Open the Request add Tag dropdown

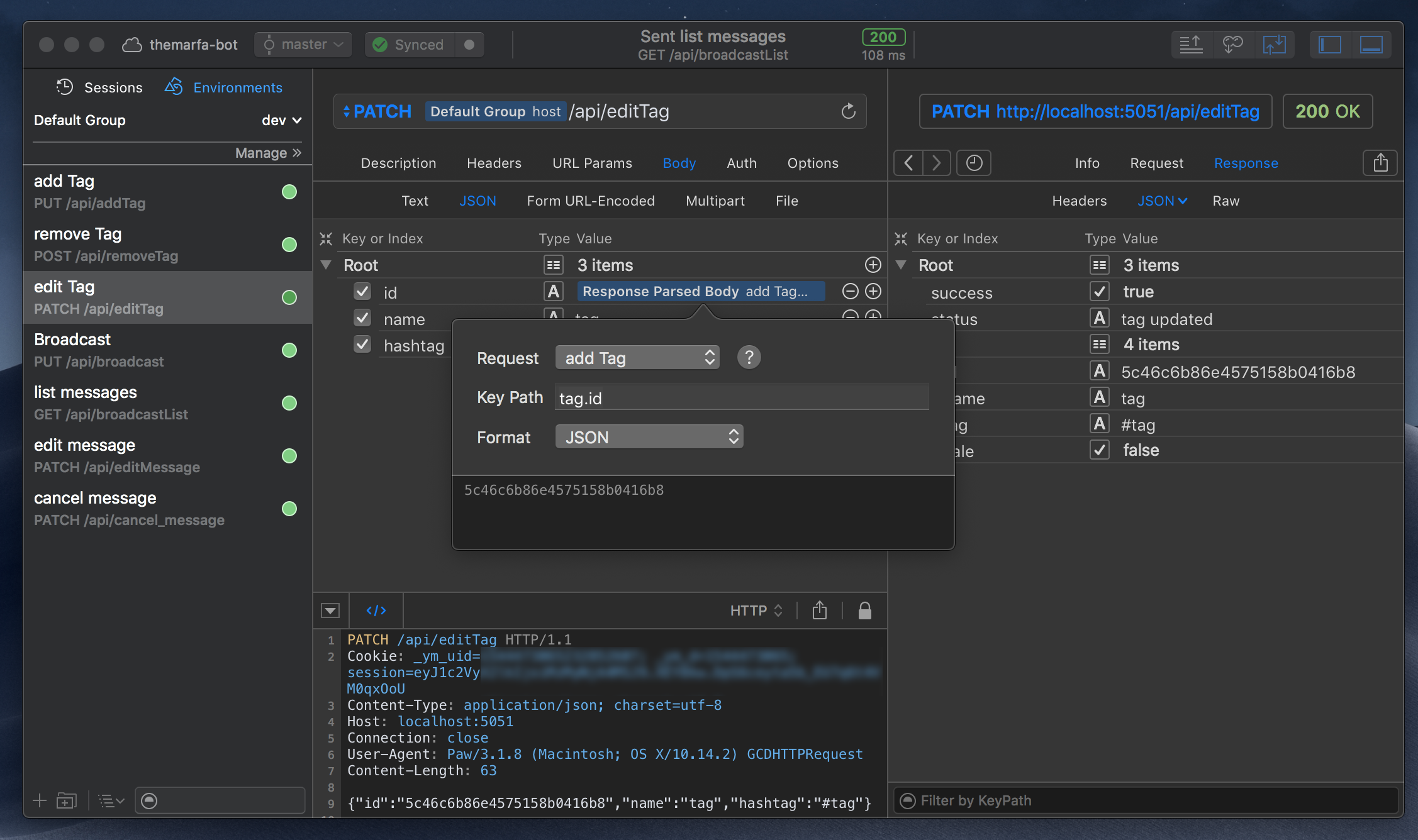pos(637,358)
